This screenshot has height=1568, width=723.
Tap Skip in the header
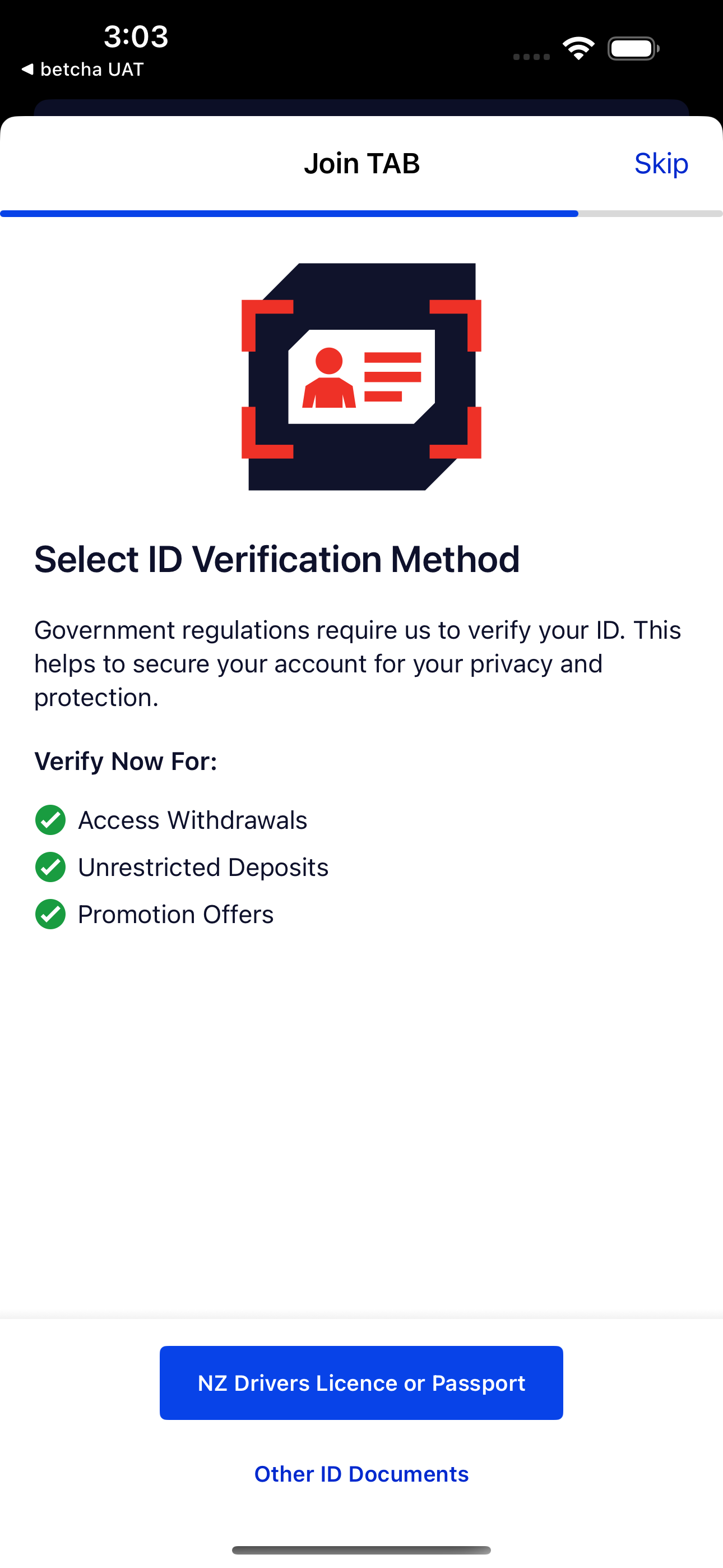(x=661, y=163)
